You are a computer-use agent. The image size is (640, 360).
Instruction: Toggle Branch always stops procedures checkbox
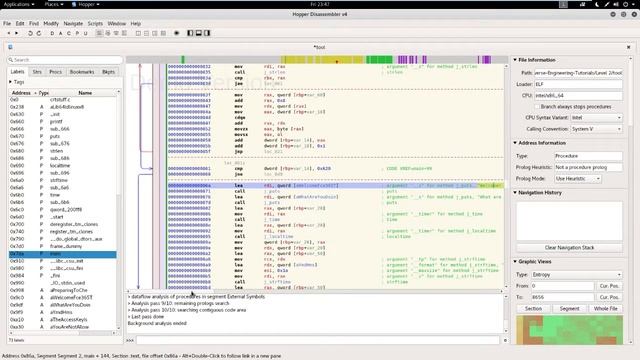(x=537, y=107)
